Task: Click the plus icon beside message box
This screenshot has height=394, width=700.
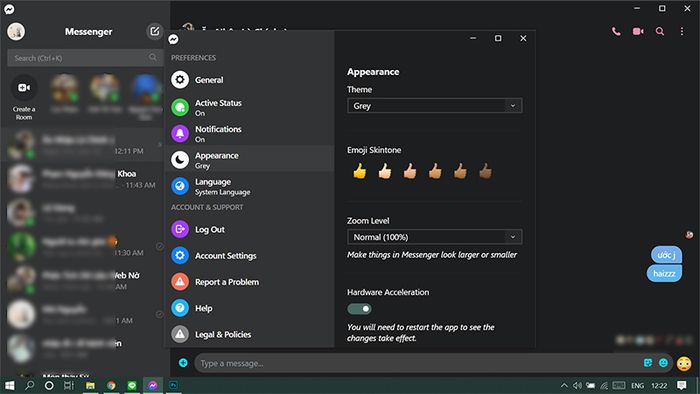Action: pyautogui.click(x=183, y=363)
